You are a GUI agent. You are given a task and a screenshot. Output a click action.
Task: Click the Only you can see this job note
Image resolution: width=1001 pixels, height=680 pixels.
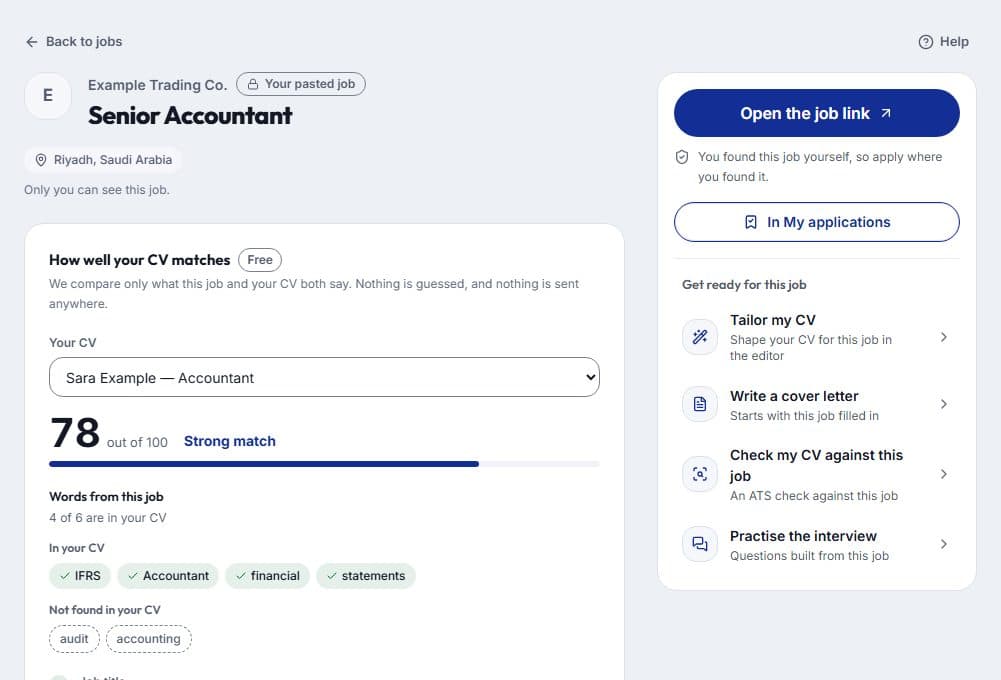(x=97, y=190)
